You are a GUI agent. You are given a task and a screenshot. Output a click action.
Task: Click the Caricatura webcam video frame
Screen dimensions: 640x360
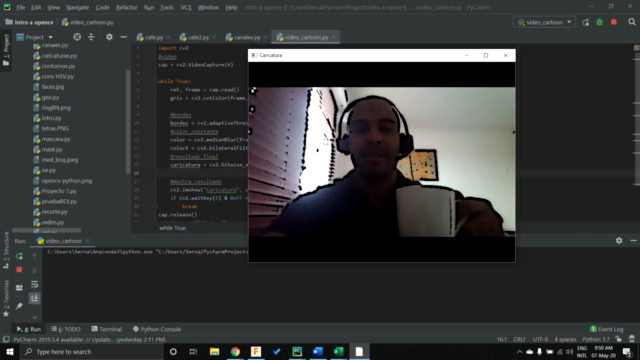[382, 162]
